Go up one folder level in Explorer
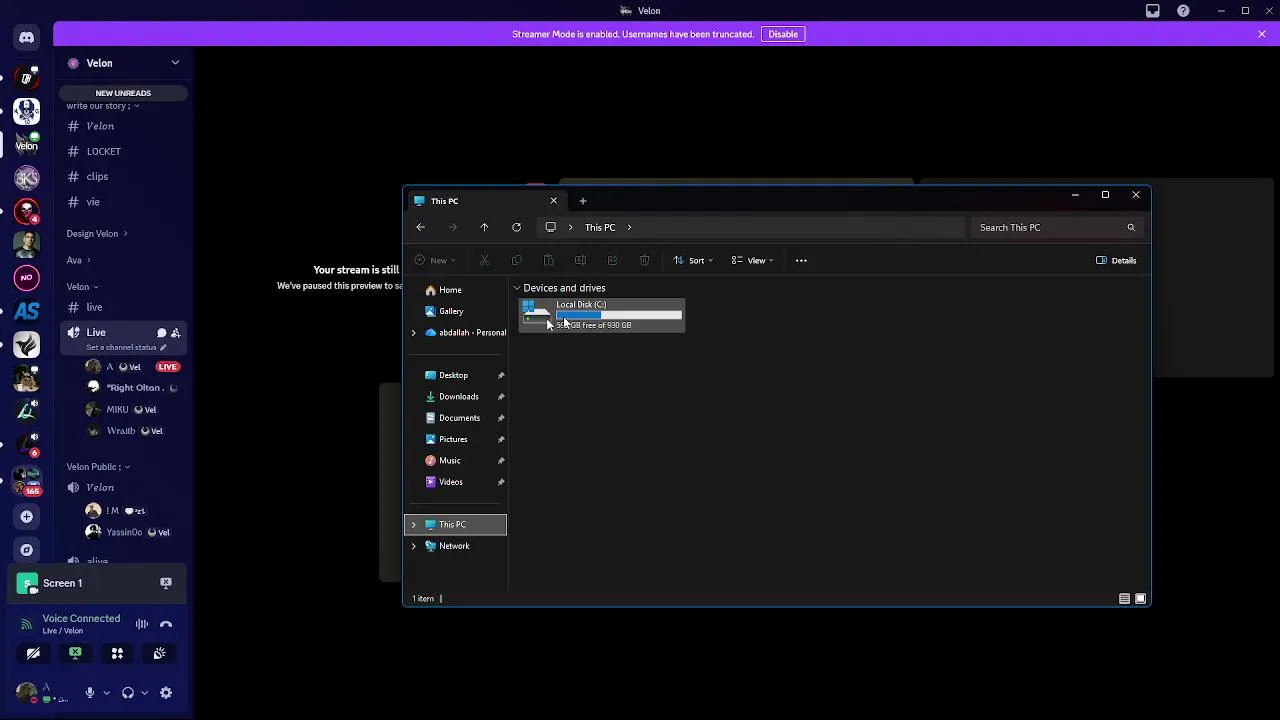The image size is (1280, 720). click(484, 228)
